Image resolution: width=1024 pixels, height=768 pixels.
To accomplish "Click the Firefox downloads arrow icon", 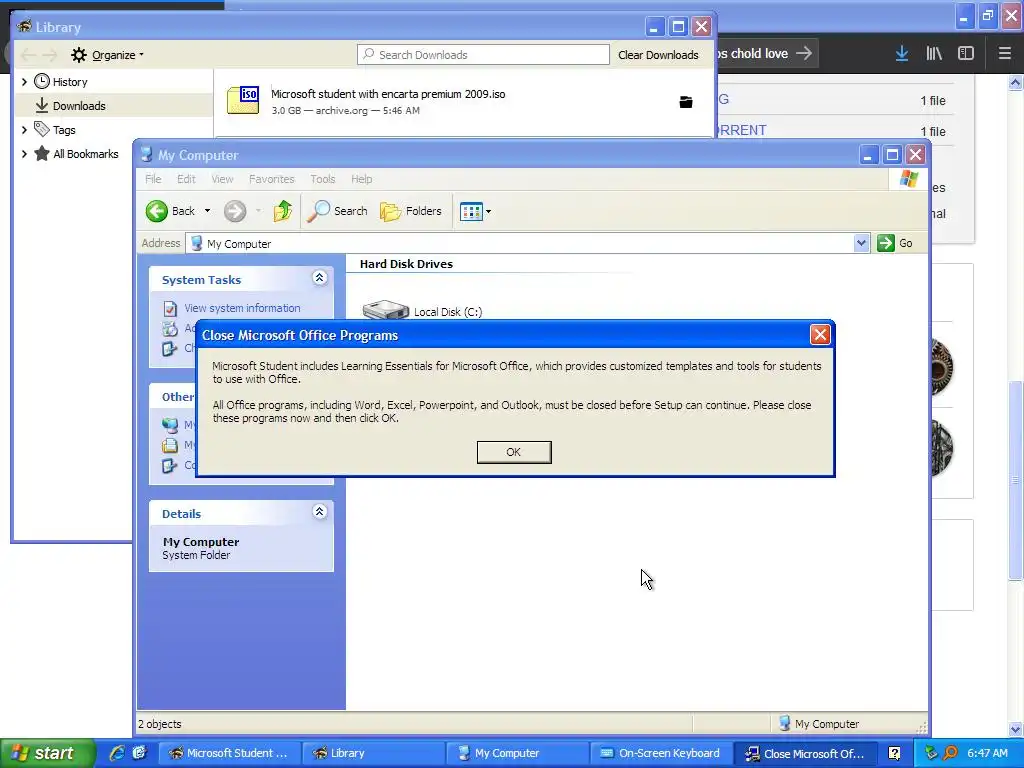I will pyautogui.click(x=902, y=54).
